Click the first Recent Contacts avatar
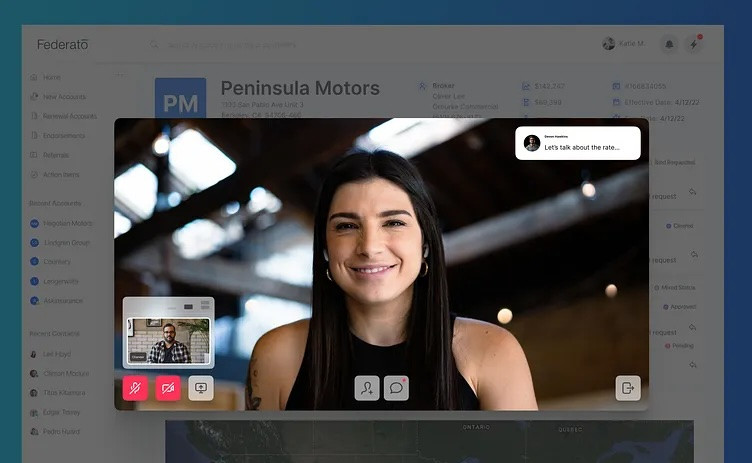The image size is (752, 463). click(x=34, y=354)
